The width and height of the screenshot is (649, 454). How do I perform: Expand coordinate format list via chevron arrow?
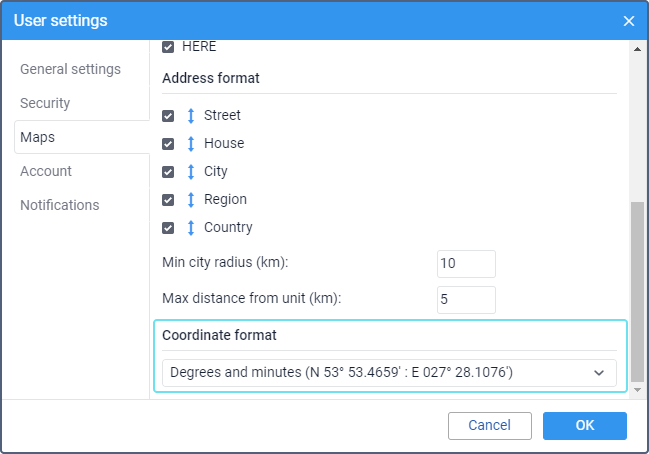click(x=599, y=373)
